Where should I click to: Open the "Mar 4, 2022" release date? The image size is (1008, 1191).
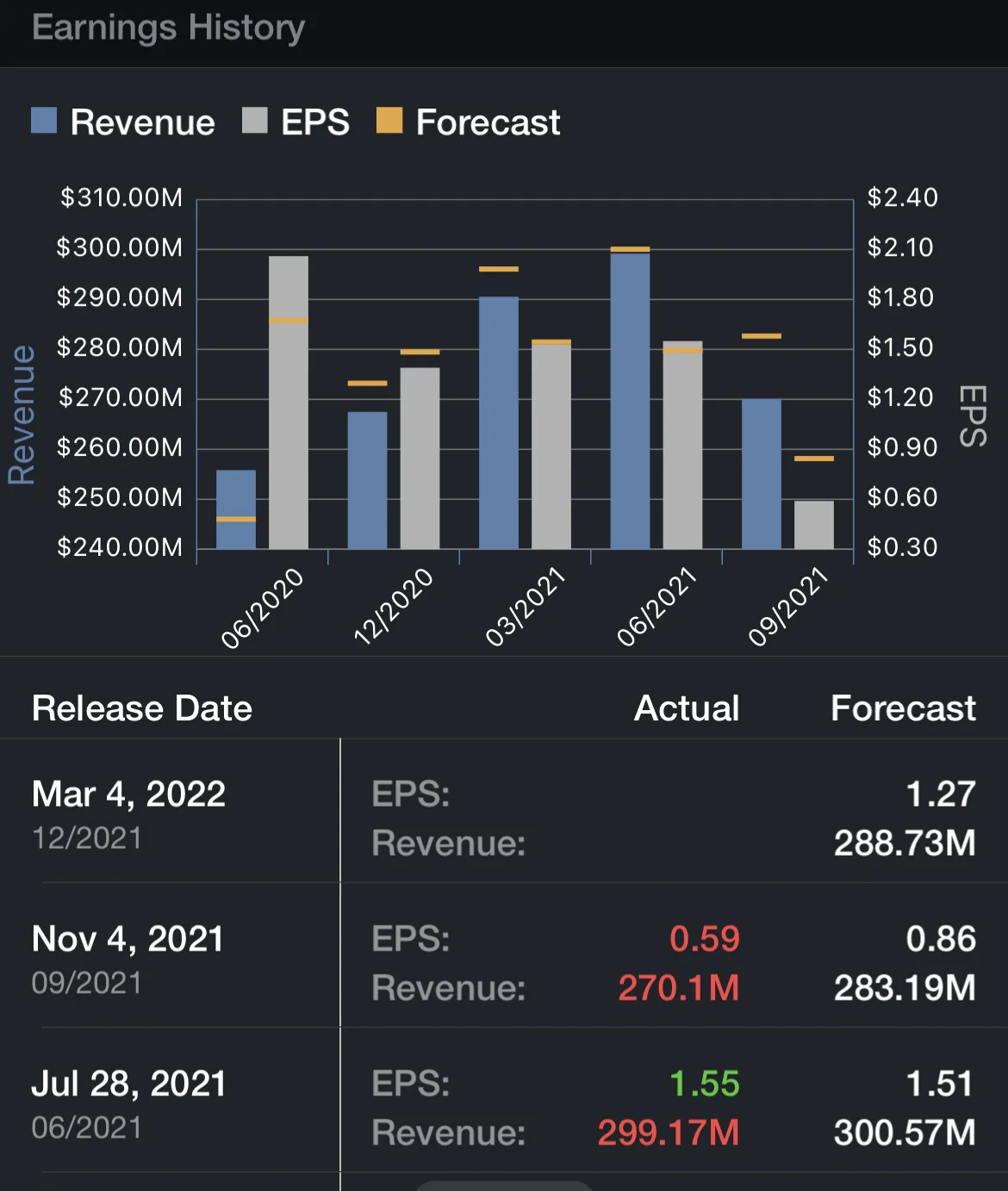coord(129,794)
